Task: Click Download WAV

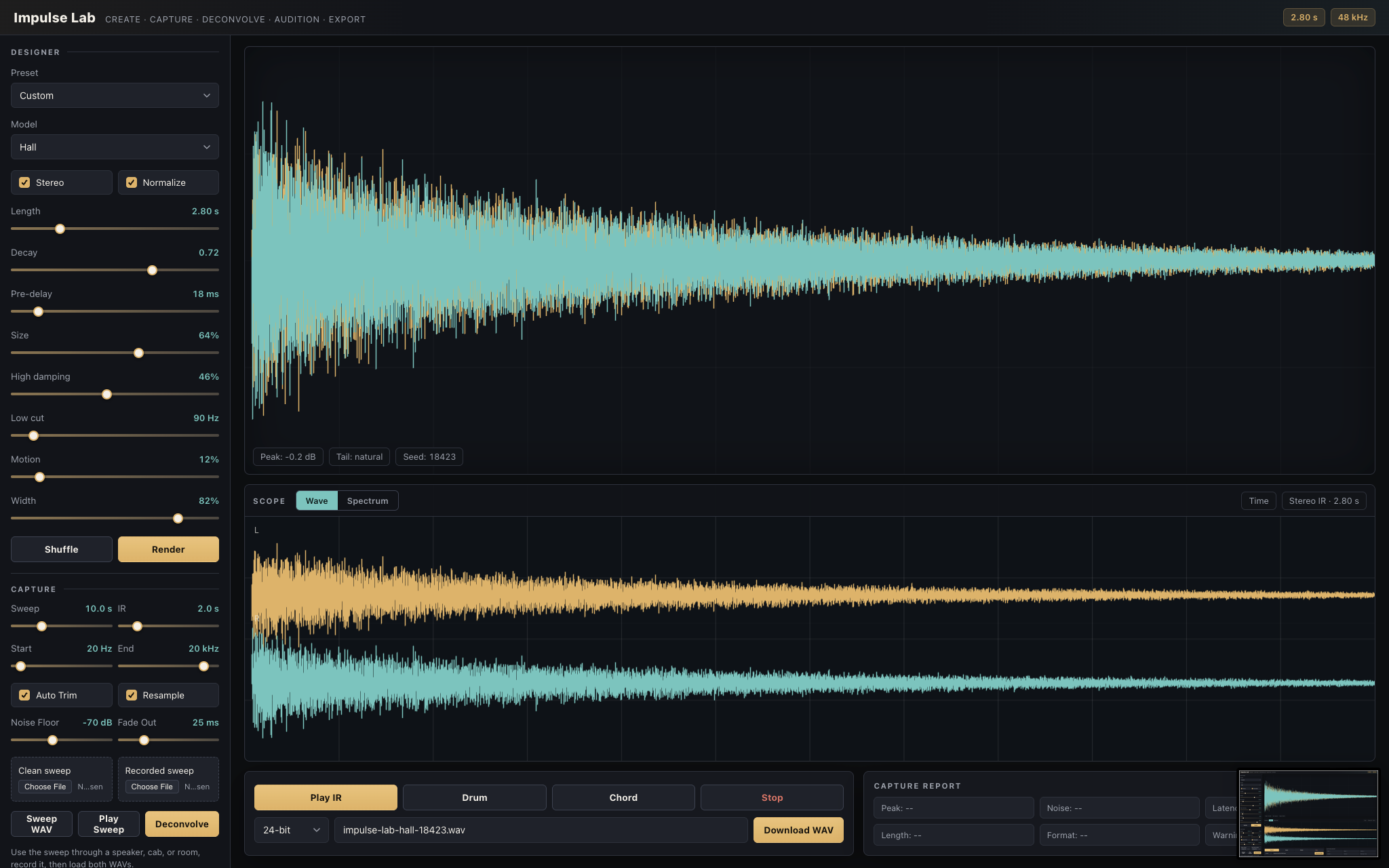Action: coord(798,830)
